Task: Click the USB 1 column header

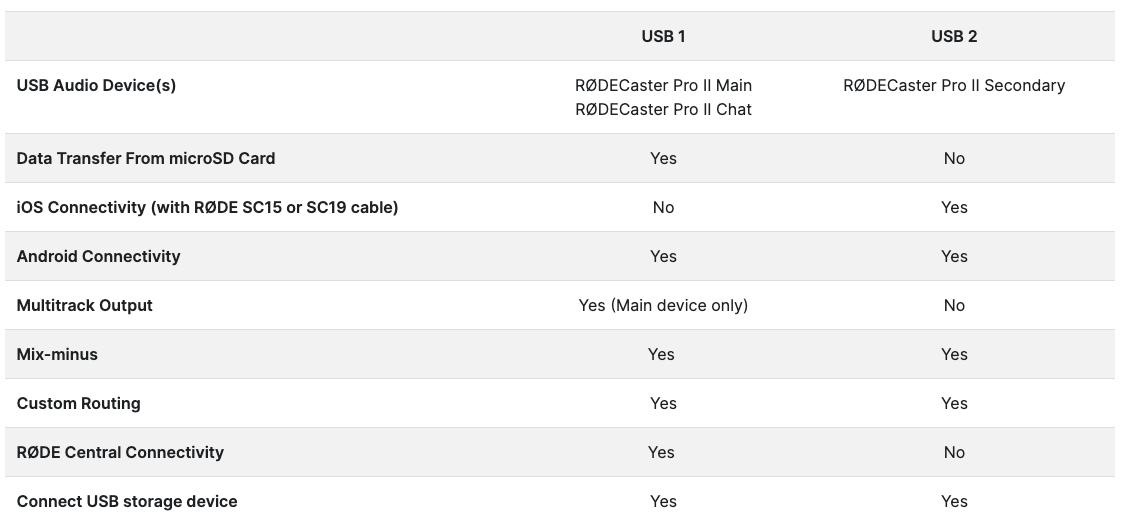Action: [x=663, y=37]
